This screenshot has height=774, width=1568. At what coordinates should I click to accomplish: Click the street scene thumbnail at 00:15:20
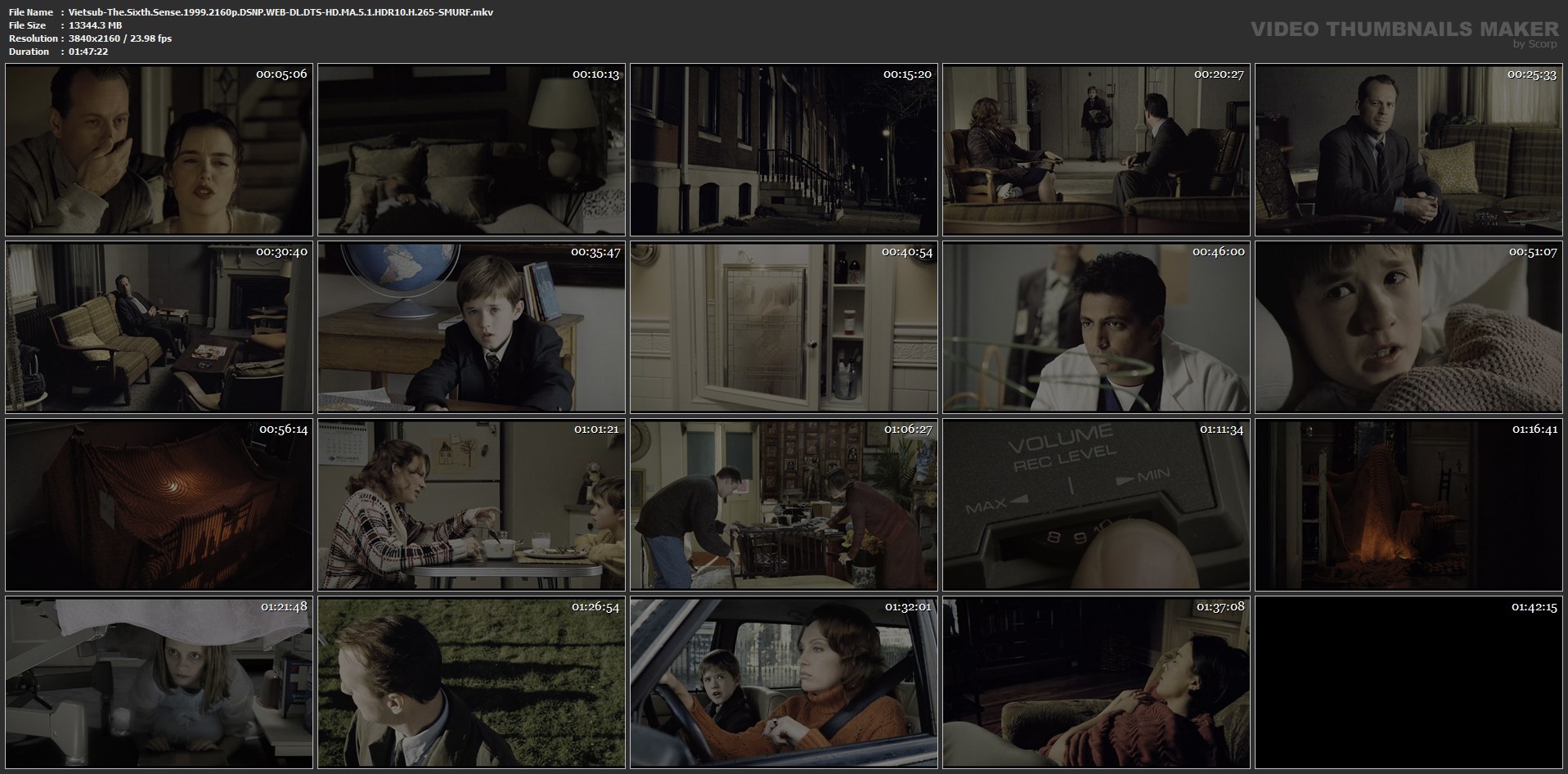tap(784, 150)
